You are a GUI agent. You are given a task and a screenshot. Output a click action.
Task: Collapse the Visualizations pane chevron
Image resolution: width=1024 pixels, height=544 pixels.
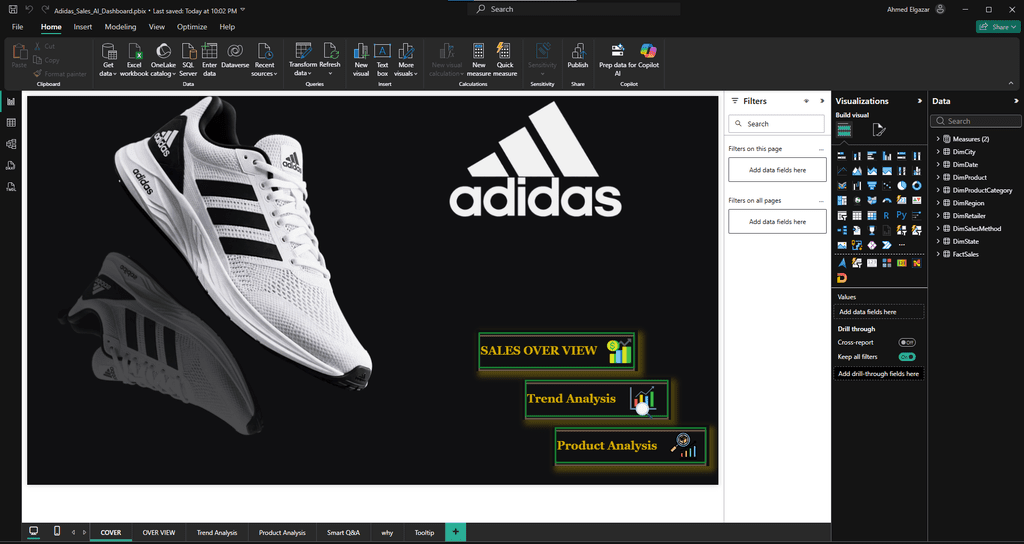pyautogui.click(x=920, y=101)
